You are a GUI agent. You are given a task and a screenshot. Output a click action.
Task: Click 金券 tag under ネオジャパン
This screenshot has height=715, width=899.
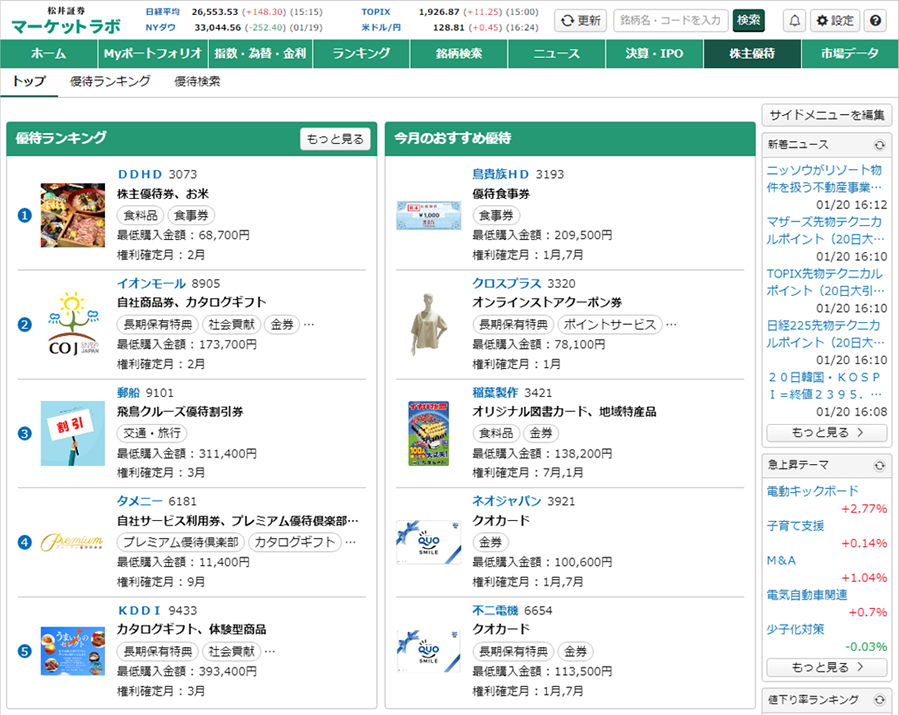pyautogui.click(x=490, y=542)
